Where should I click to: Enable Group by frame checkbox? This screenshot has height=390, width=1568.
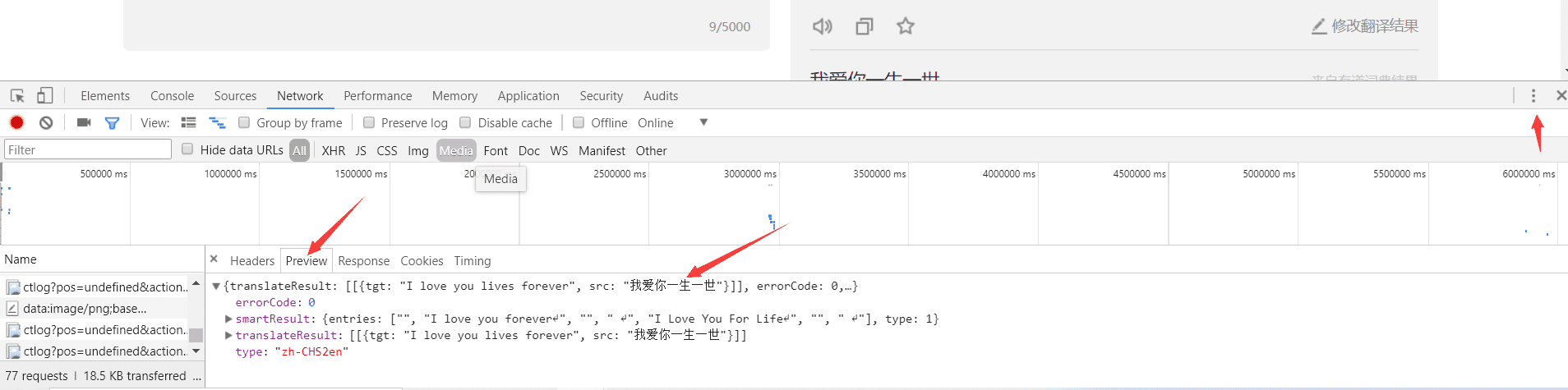(x=244, y=122)
